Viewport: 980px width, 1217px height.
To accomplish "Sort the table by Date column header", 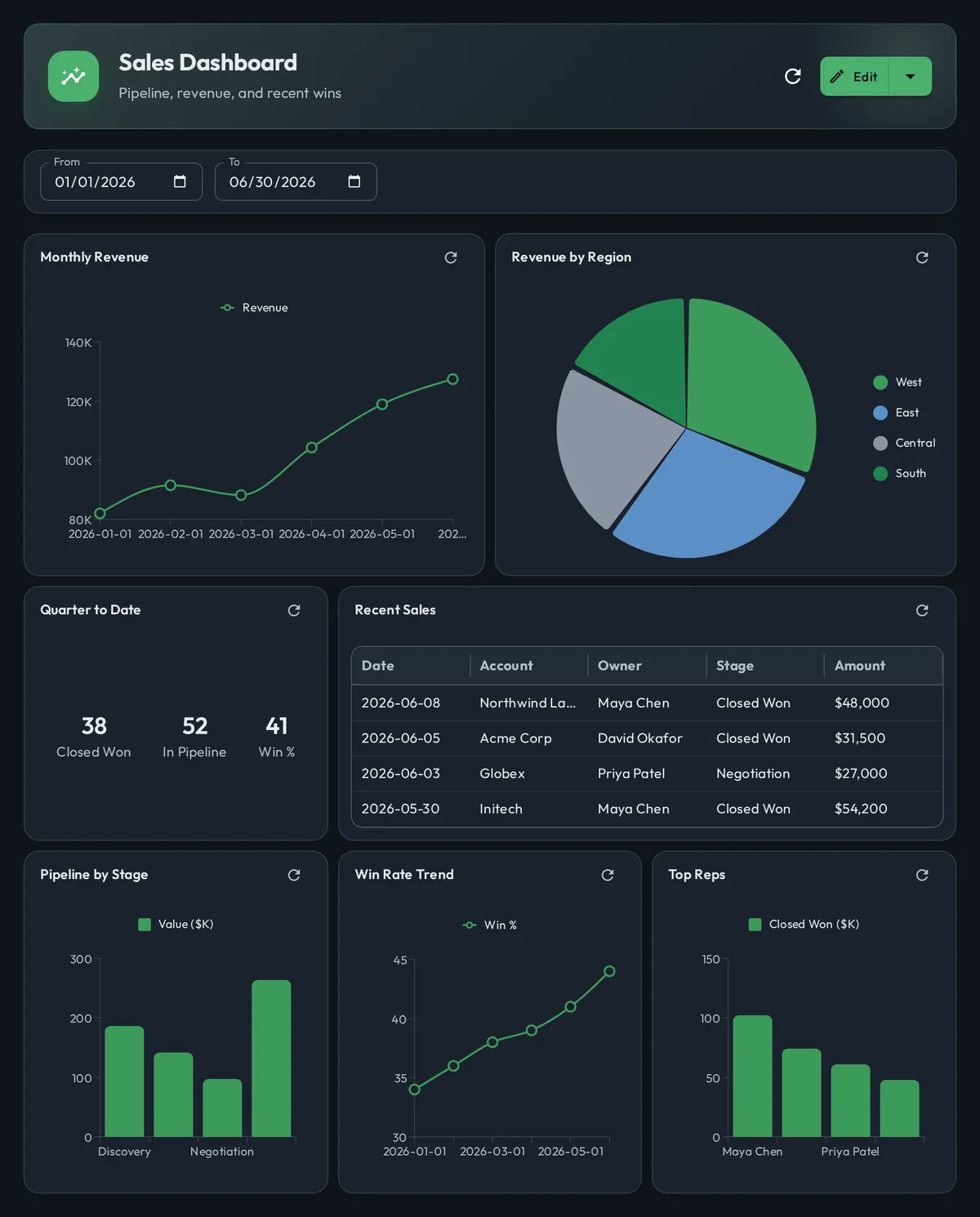I will click(x=411, y=666).
